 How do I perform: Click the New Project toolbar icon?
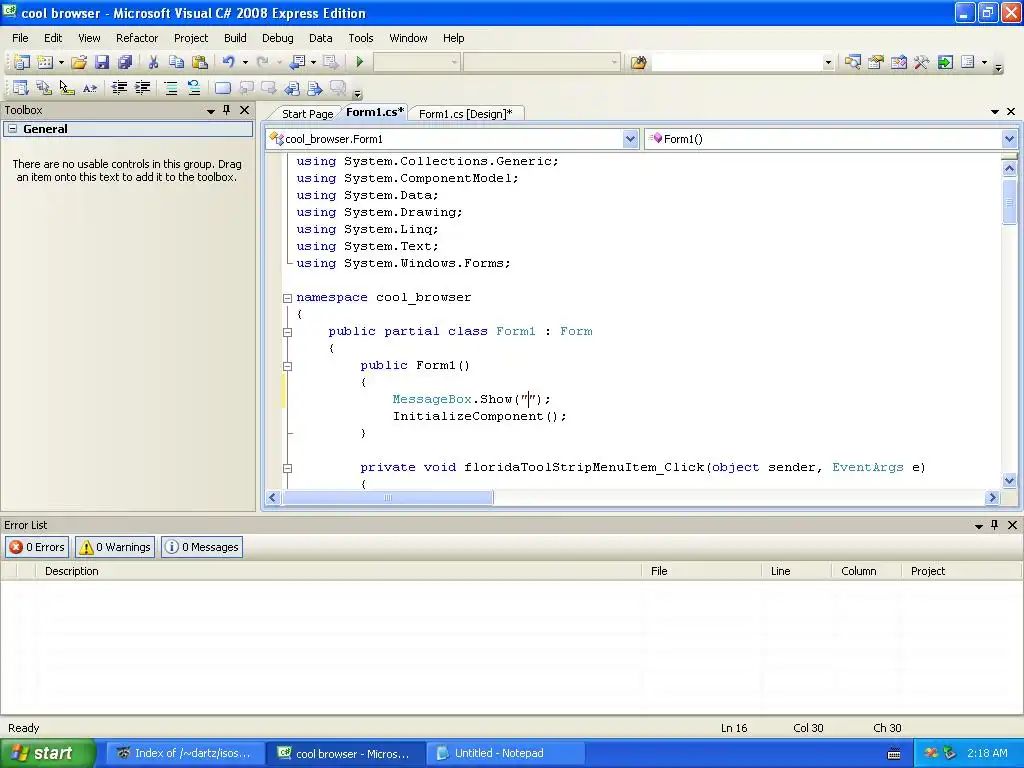coord(21,62)
